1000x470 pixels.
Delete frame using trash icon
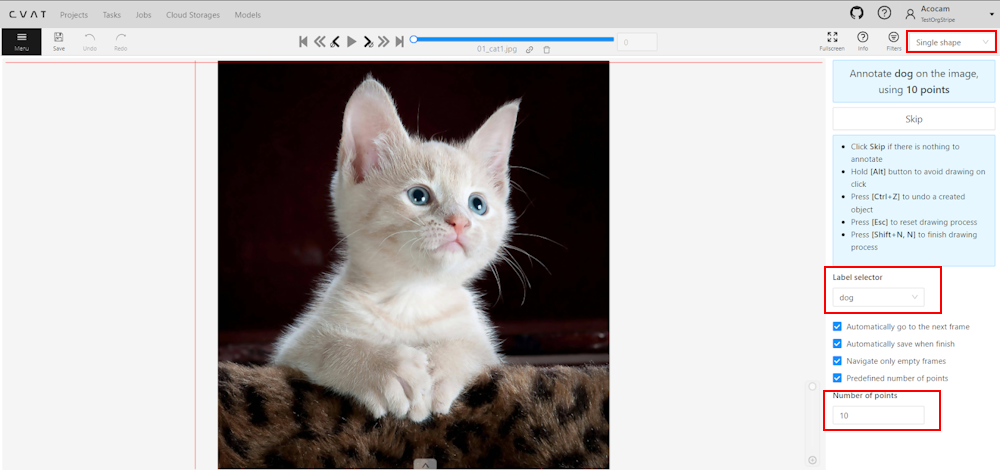[x=547, y=49]
